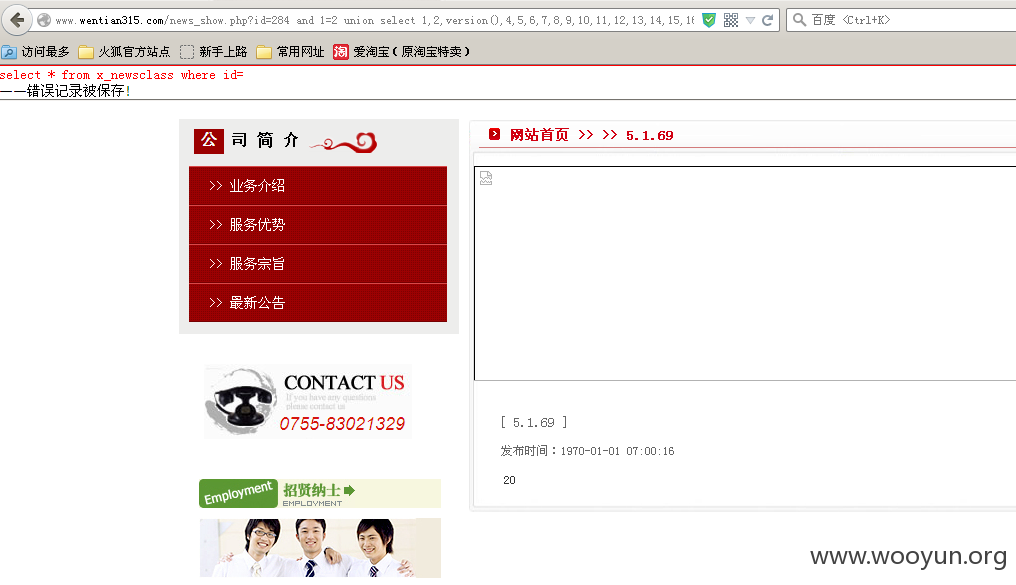Image resolution: width=1016 pixels, height=585 pixels.
Task: Open the 爱淘宝(原淘宝特卖) bookmark
Action: 402,52
